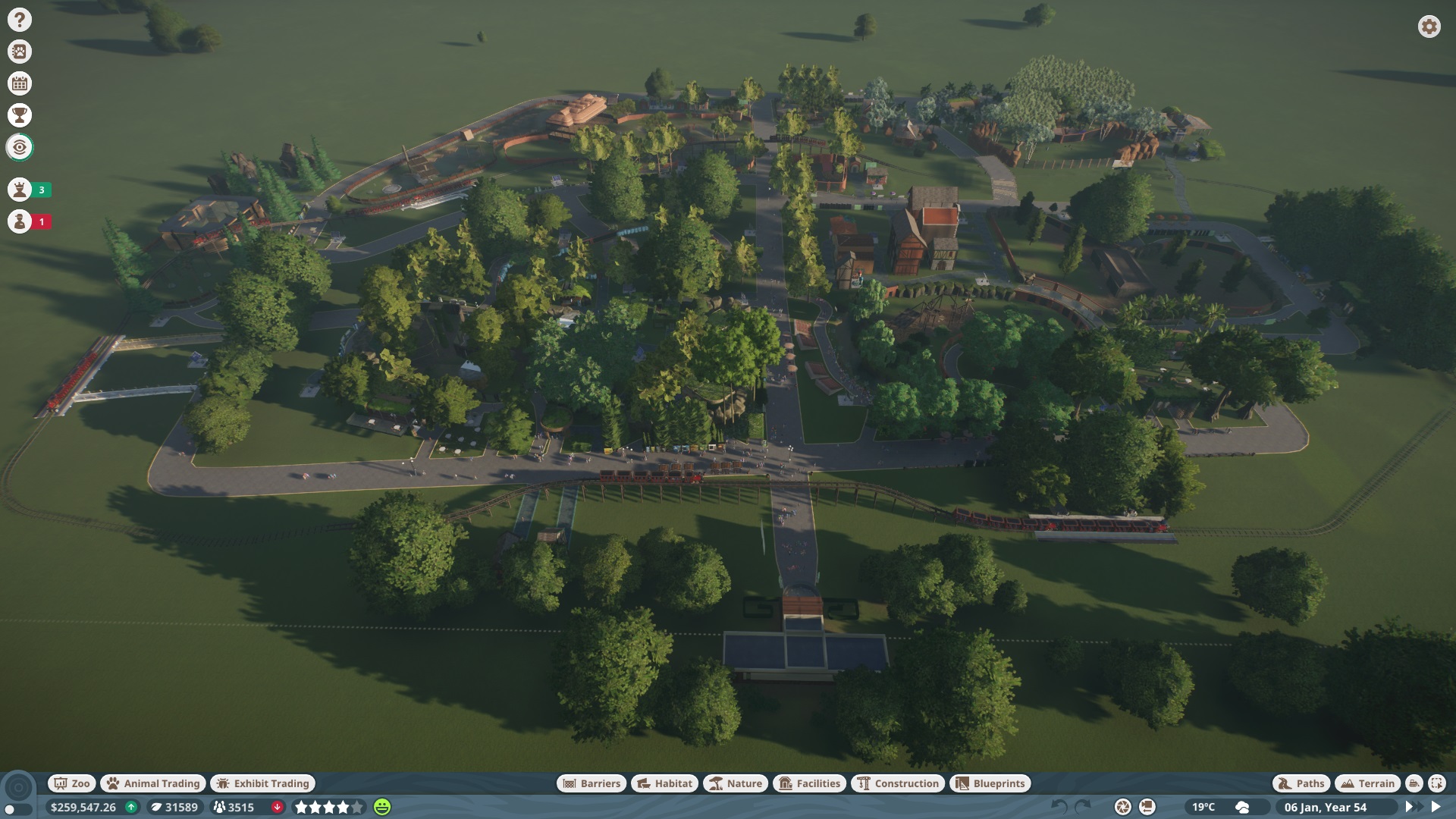Open the Blueprints menu
Screen dimensions: 1456x819
[x=990, y=783]
